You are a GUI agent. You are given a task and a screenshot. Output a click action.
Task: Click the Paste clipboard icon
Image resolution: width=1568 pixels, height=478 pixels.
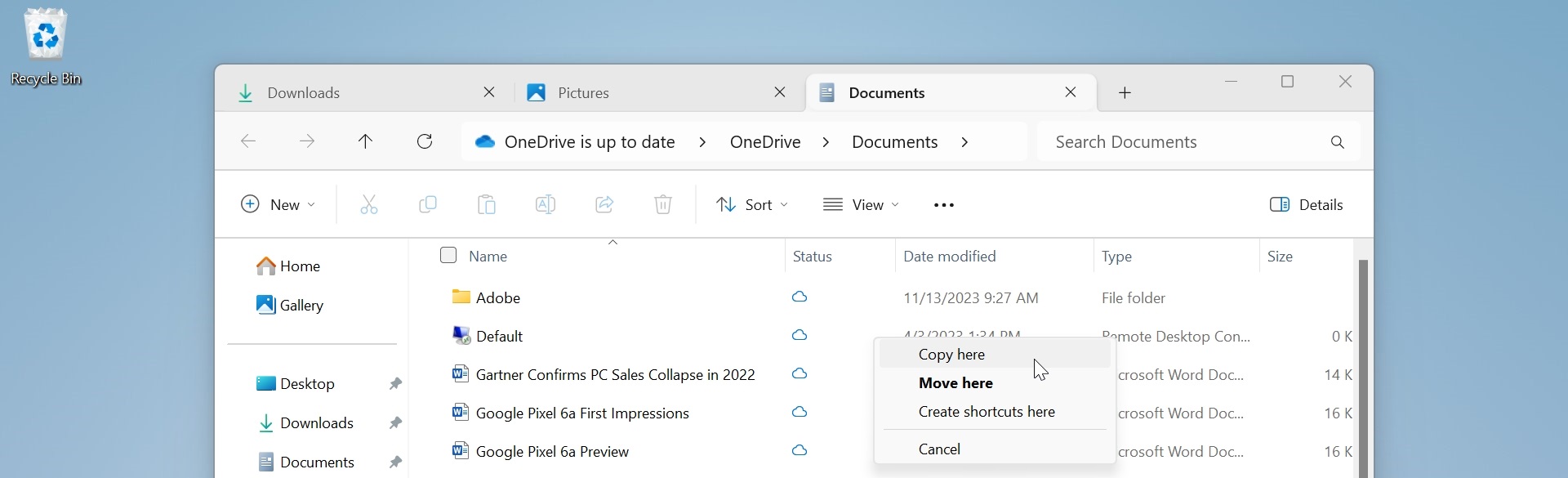(487, 204)
